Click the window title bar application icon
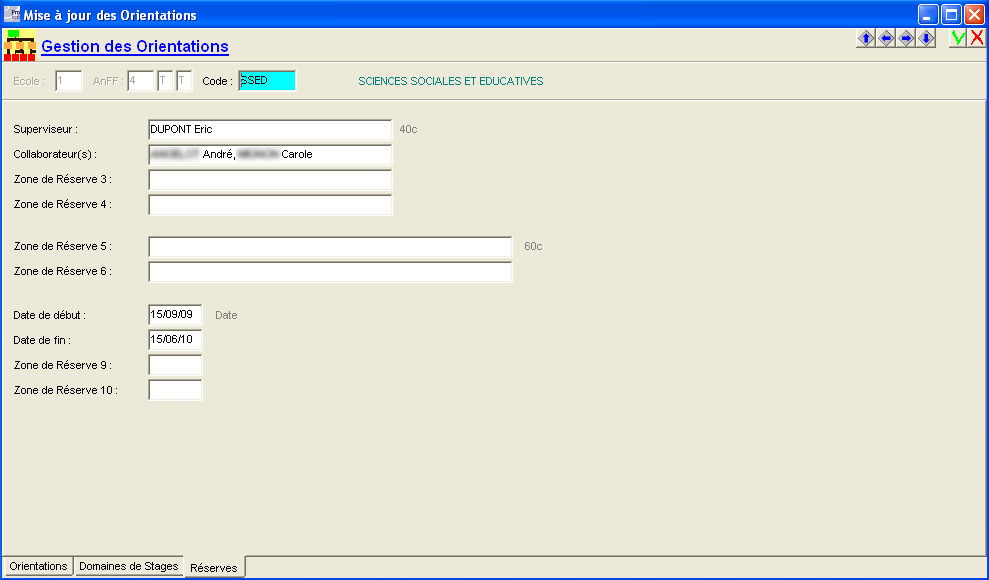The width and height of the screenshot is (989, 580). pos(12,15)
